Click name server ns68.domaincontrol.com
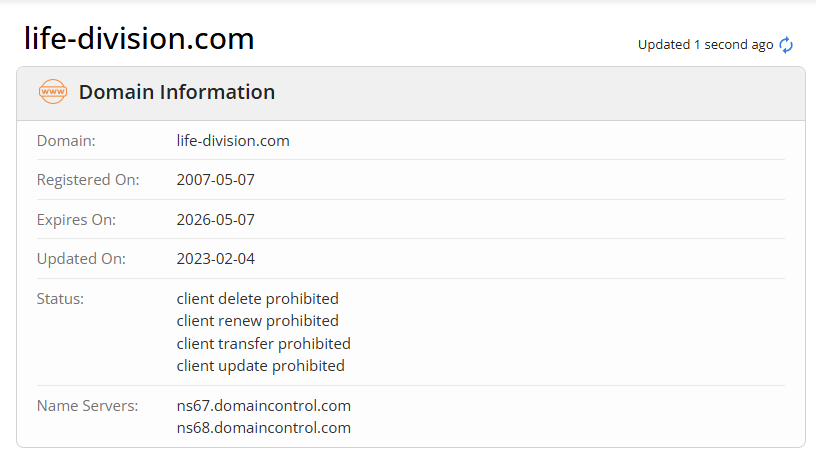Viewport: 816px width, 460px height. [x=263, y=428]
